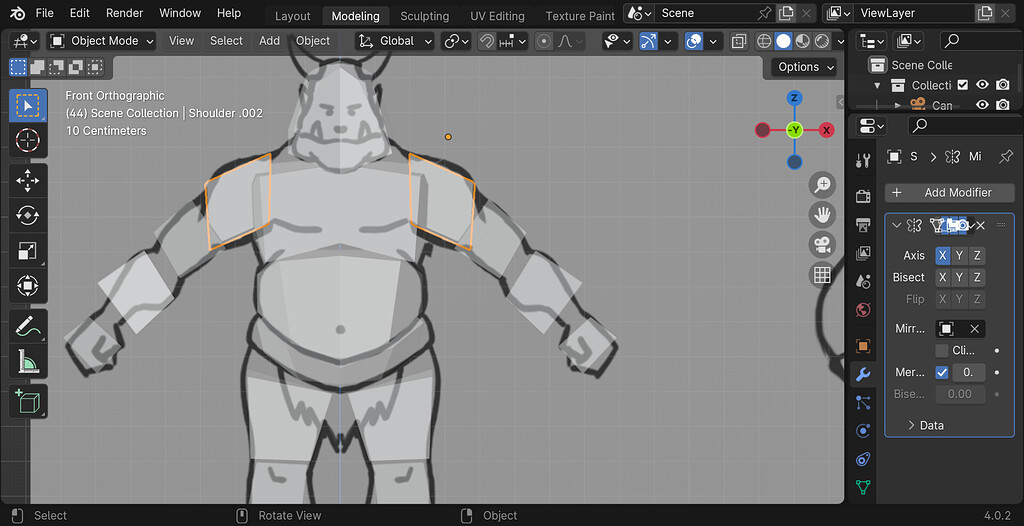Toggle Bisect Z button
Screen dimensions: 1024x526
click(977, 278)
